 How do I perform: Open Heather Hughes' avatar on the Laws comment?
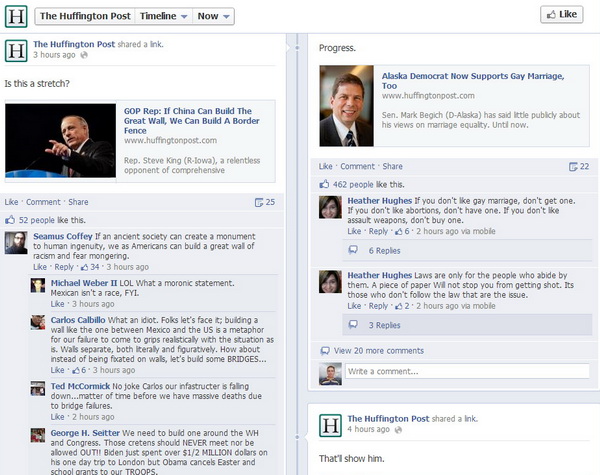tap(330, 282)
